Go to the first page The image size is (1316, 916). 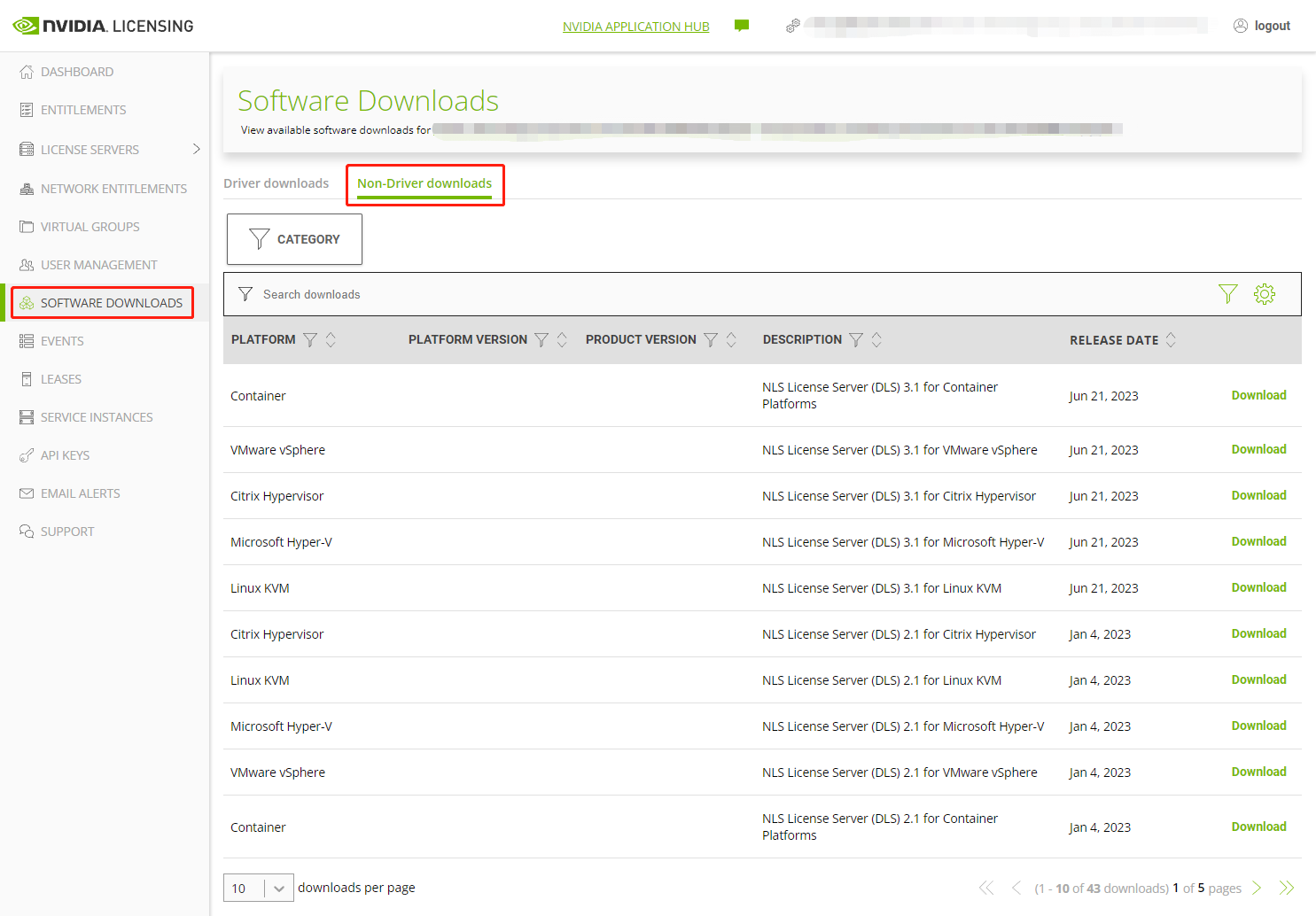(x=986, y=888)
